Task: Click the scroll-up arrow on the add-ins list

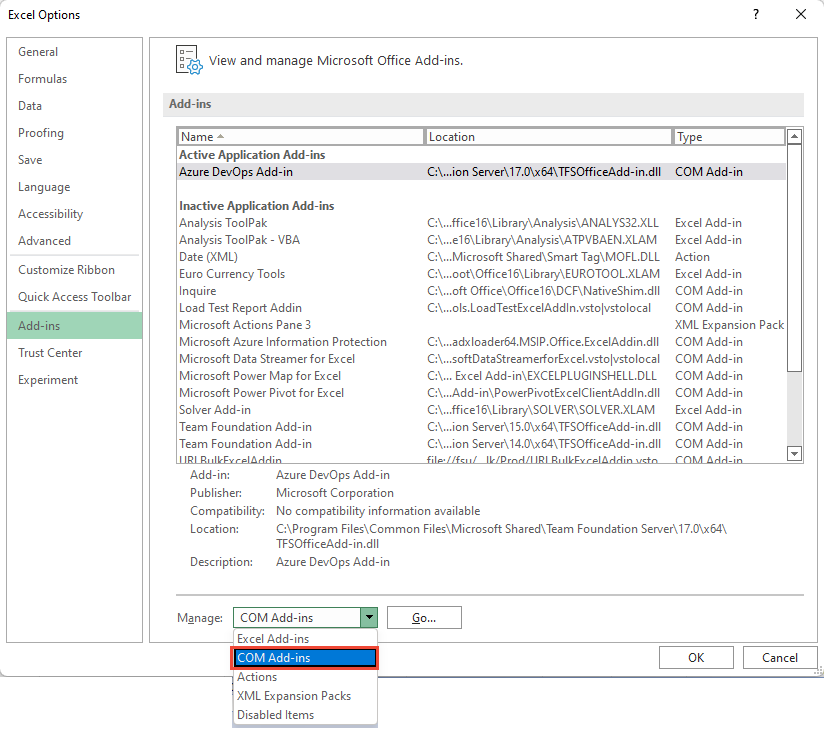Action: [795, 135]
